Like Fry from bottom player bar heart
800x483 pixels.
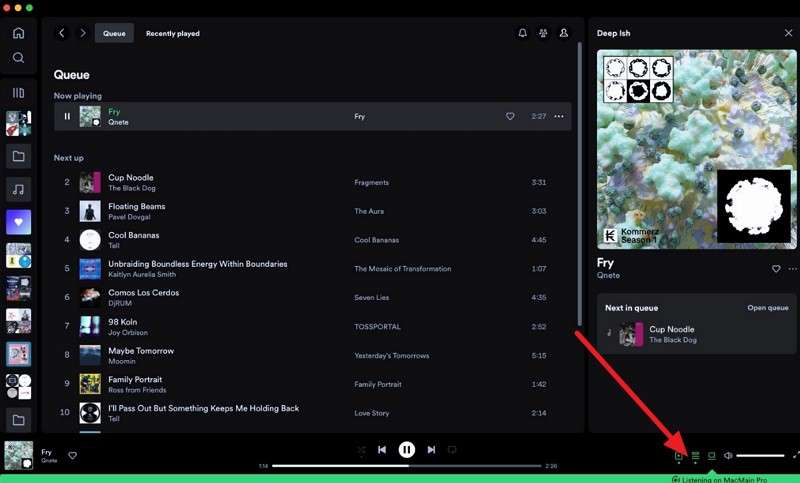[x=72, y=455]
